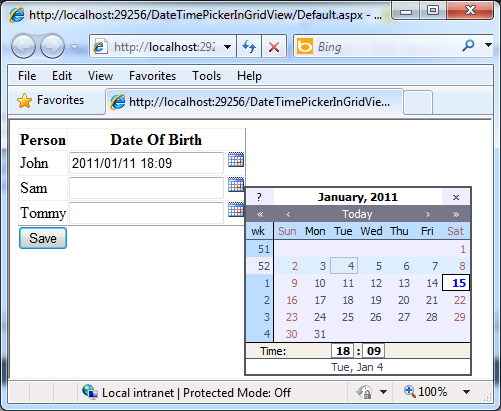Expand the address bar URL dropdown

[x=227, y=47]
